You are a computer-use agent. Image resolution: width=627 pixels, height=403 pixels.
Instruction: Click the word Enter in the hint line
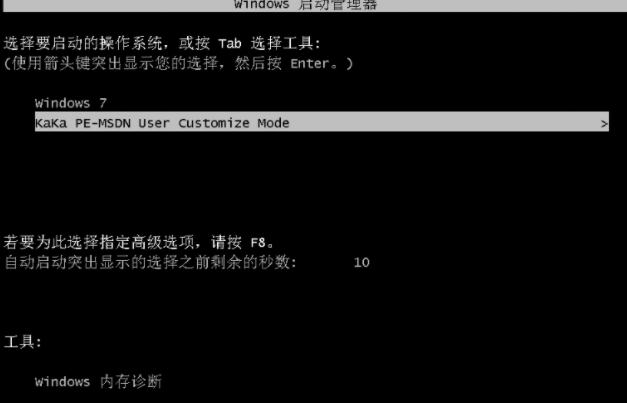point(310,64)
